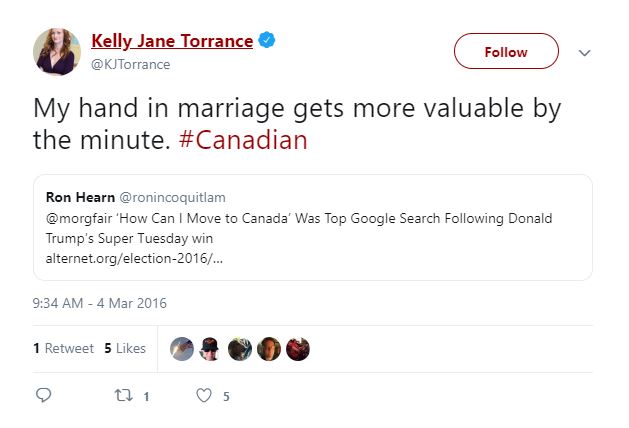Like the tweet with the heart icon
This screenshot has width=629, height=428.
click(x=204, y=396)
